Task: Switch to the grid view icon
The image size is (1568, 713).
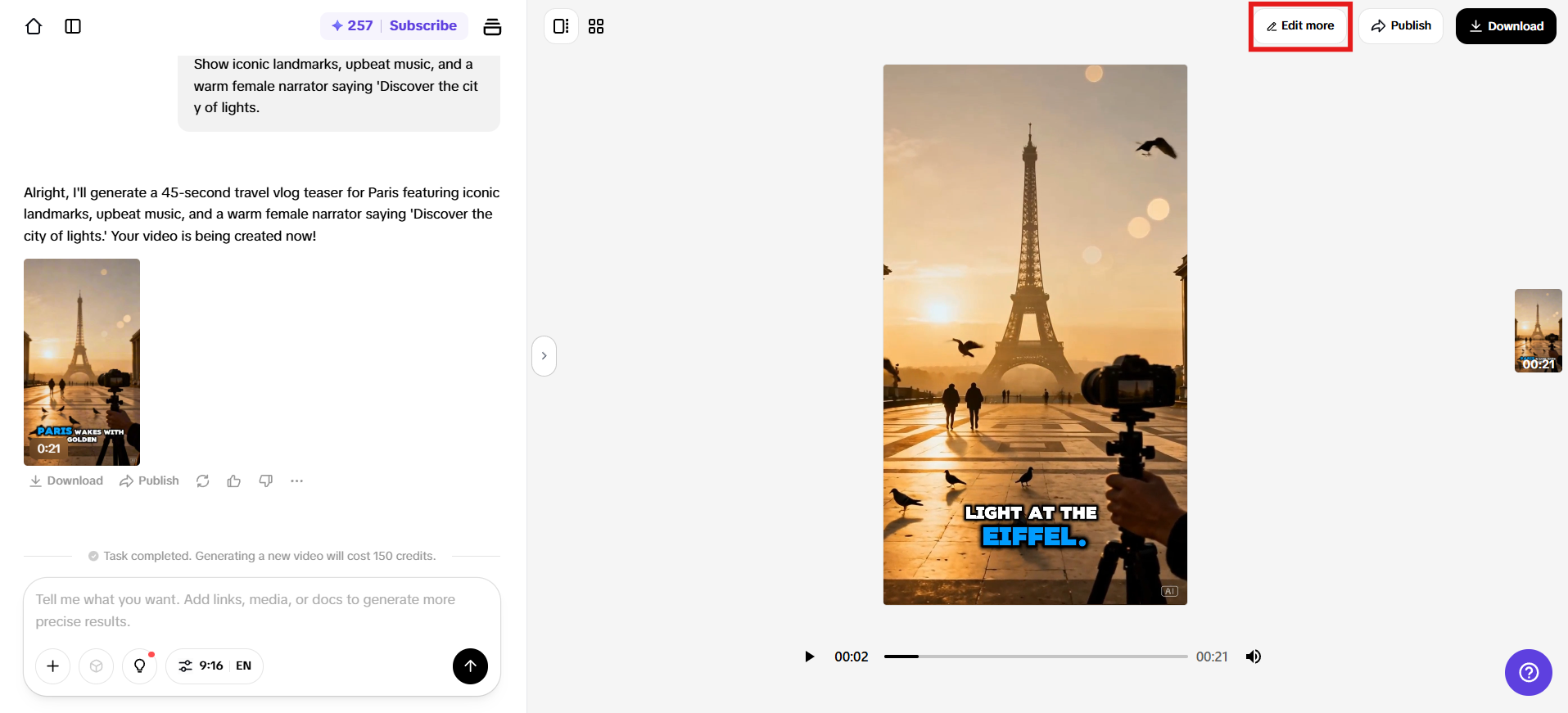Action: click(596, 26)
